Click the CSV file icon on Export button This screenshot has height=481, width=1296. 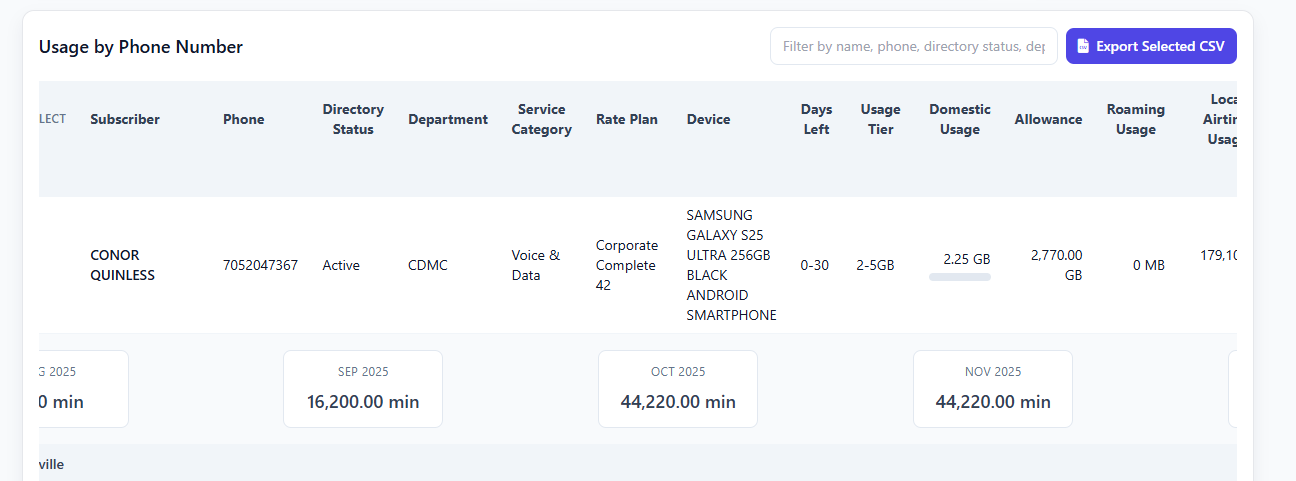pyautogui.click(x=1083, y=46)
